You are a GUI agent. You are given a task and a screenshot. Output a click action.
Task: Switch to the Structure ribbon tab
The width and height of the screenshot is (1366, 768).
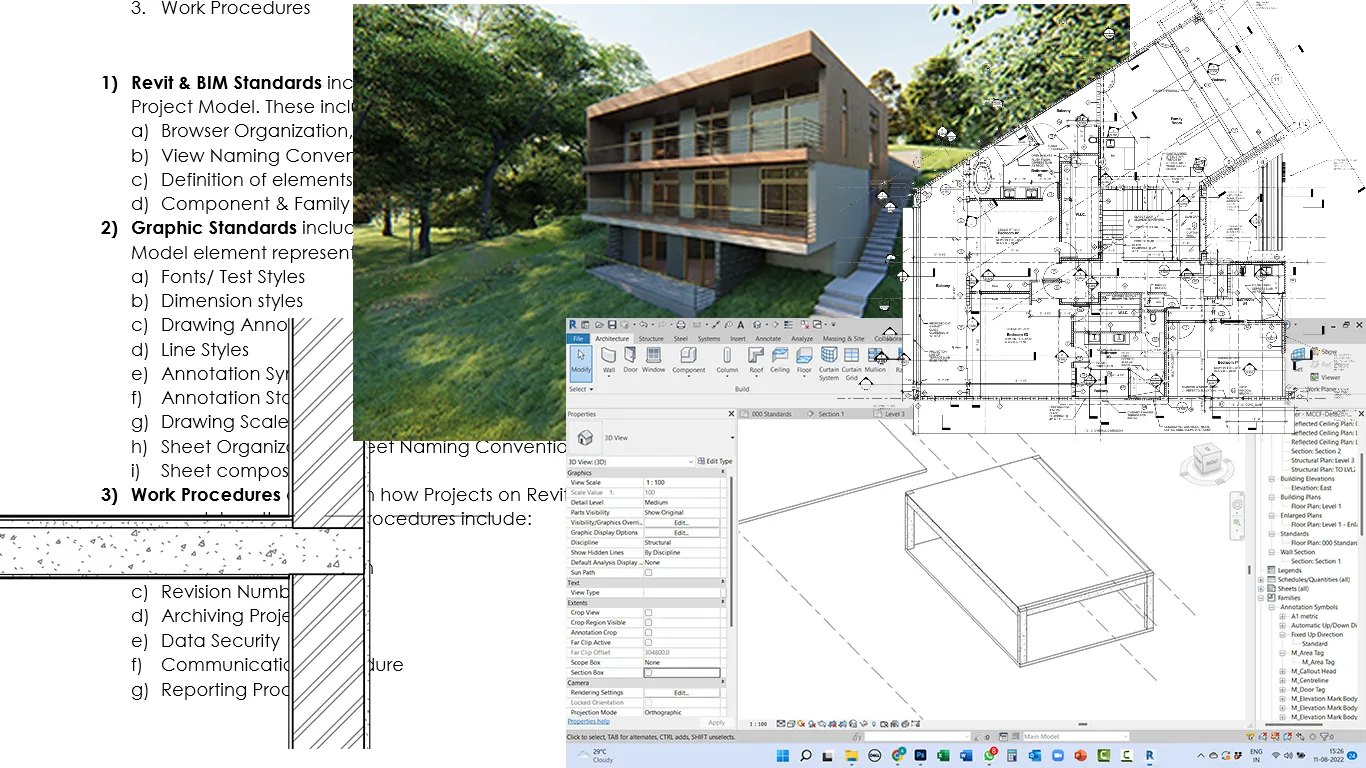click(651, 339)
